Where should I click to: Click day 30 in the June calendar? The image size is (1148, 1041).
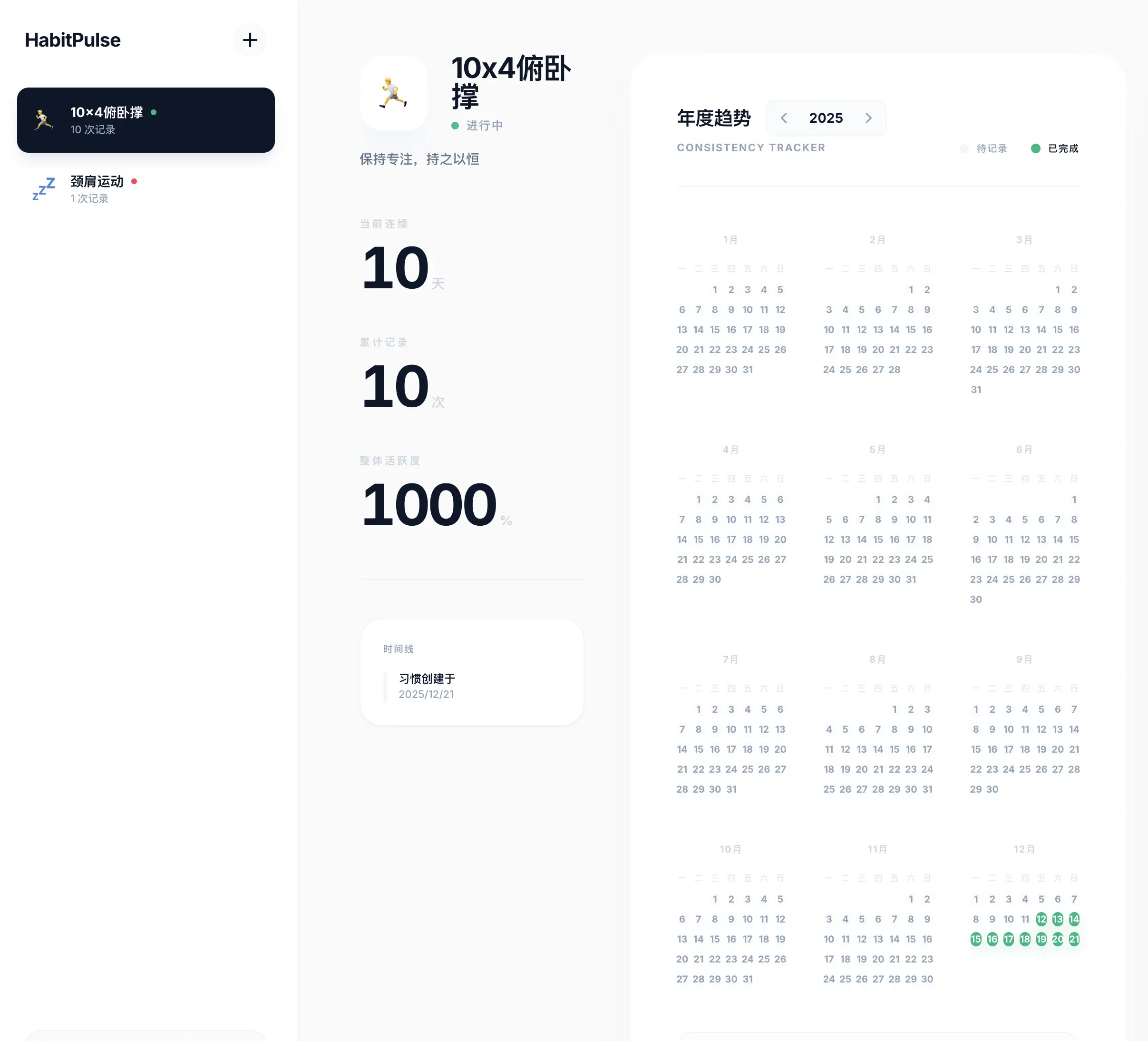coord(975,599)
